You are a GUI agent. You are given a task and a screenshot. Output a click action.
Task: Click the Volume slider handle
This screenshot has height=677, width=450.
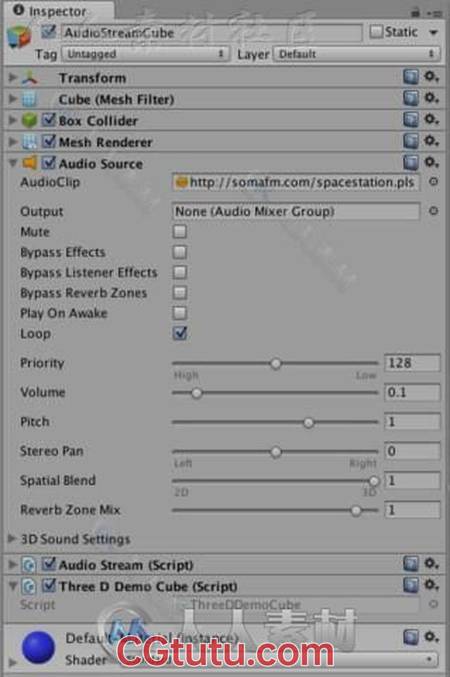tap(196, 393)
